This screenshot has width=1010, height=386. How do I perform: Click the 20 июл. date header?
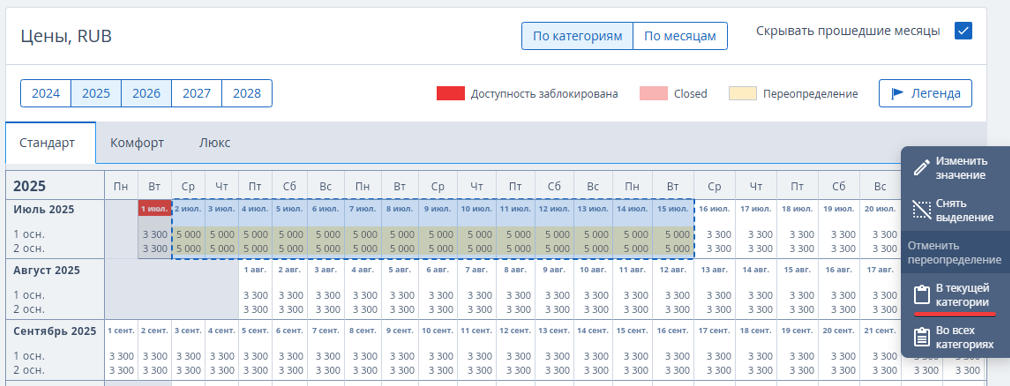pos(880,209)
